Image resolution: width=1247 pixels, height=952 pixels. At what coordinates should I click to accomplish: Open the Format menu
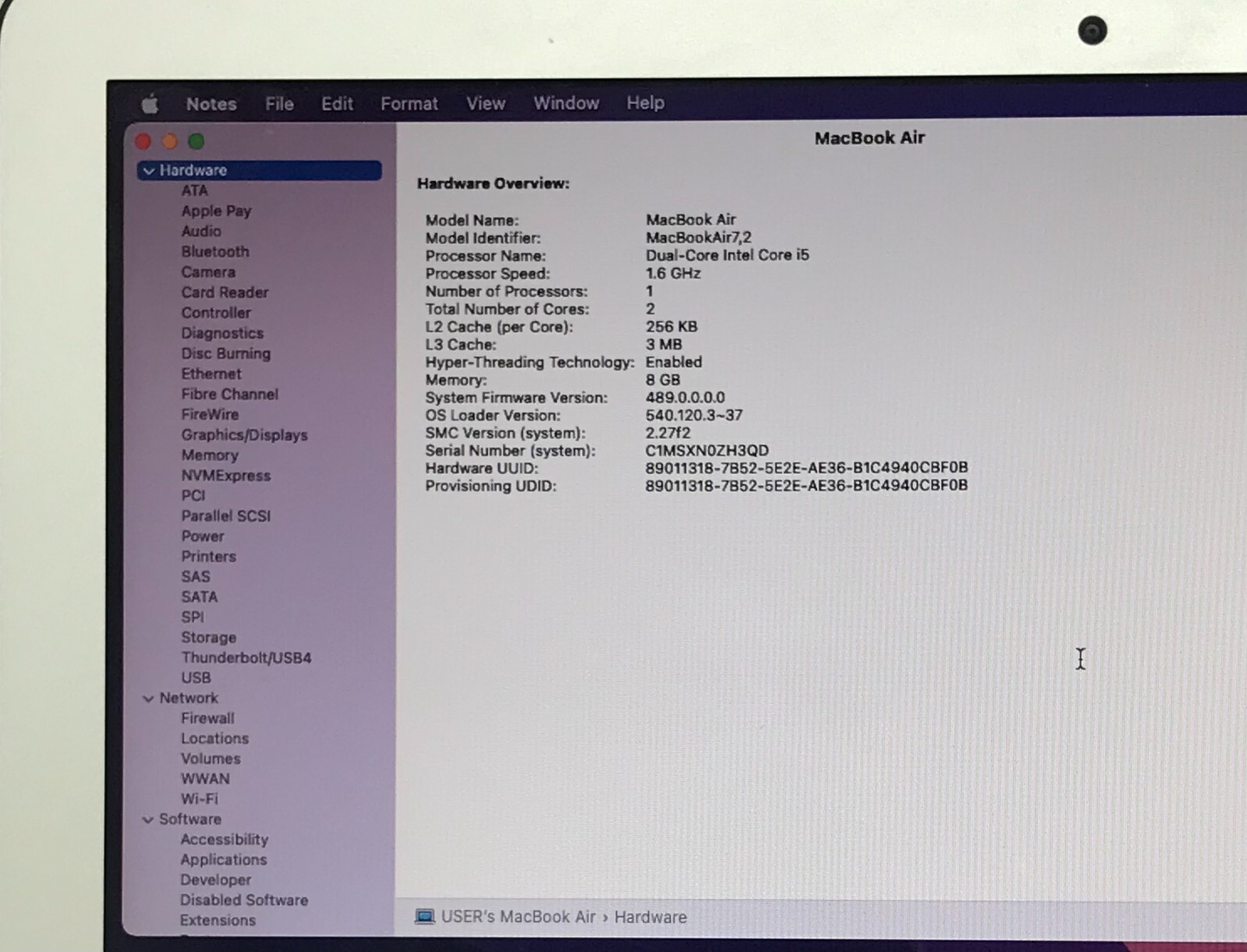coord(409,104)
